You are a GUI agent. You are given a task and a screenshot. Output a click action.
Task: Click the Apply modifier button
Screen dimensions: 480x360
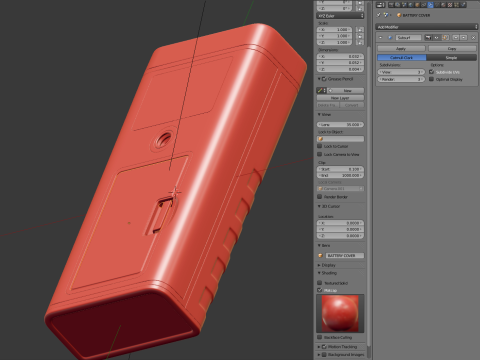point(401,49)
